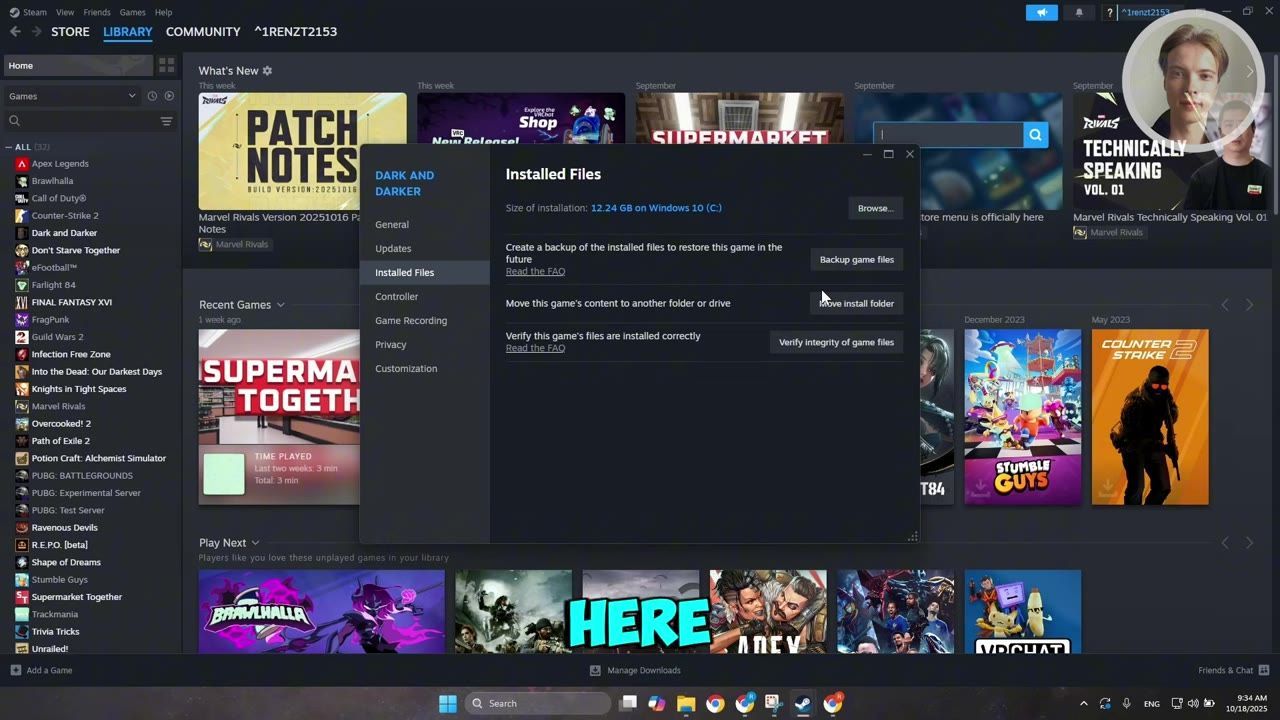The width and height of the screenshot is (1280, 720).
Task: Click the Marvel Rivals icon under patch notes
Action: point(205,244)
